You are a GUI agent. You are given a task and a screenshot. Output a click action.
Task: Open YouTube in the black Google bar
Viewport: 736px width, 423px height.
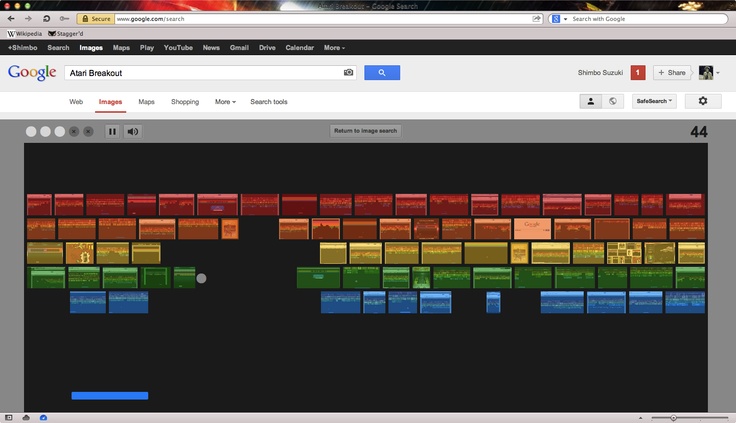[178, 48]
